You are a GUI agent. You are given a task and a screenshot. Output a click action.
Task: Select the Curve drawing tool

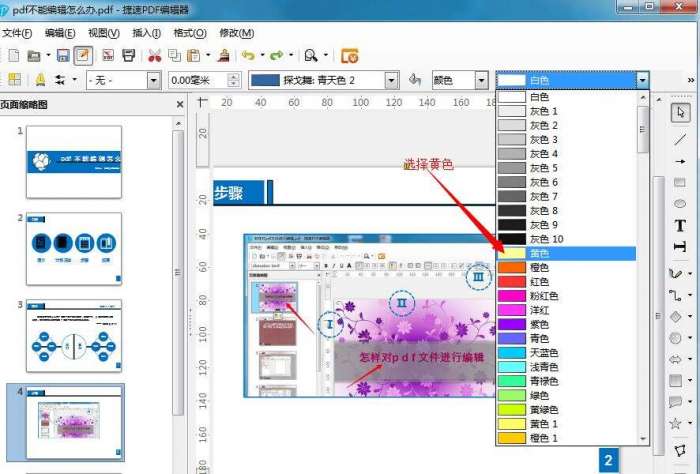[675, 273]
